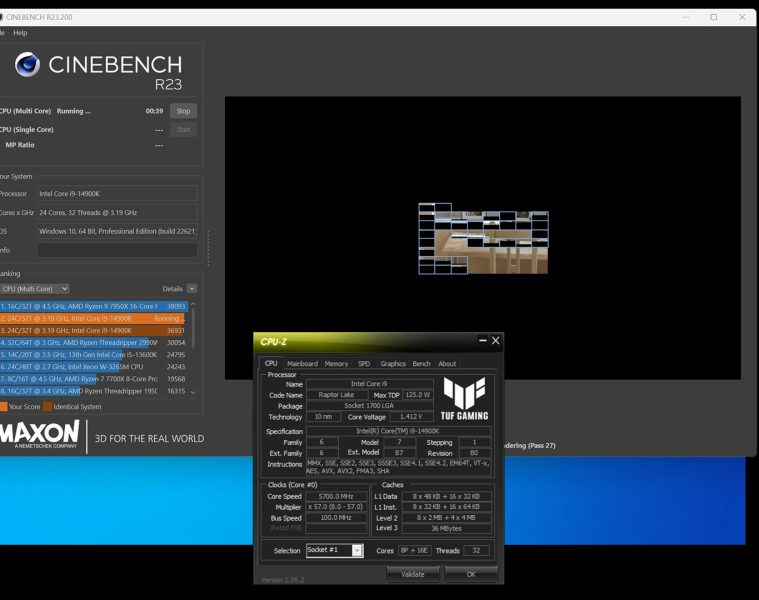Click the Technology value 10 nm
759x600 pixels.
coord(323,417)
